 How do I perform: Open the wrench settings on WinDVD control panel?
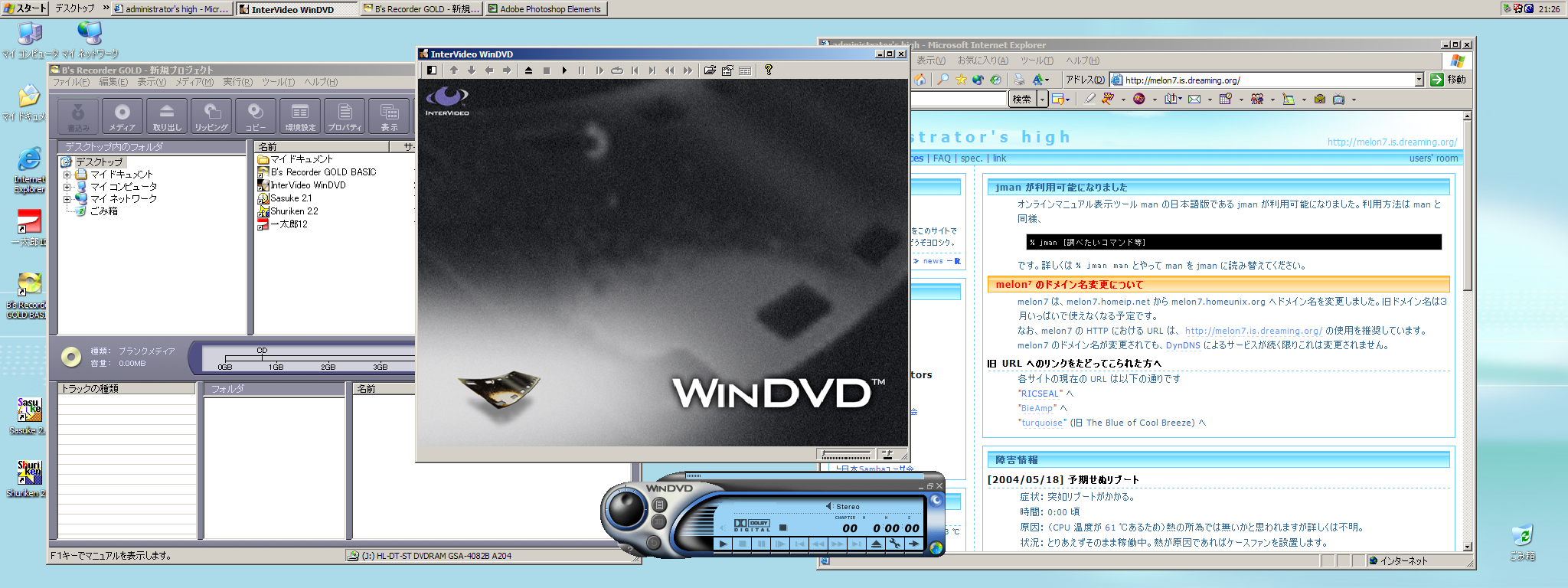[x=894, y=544]
